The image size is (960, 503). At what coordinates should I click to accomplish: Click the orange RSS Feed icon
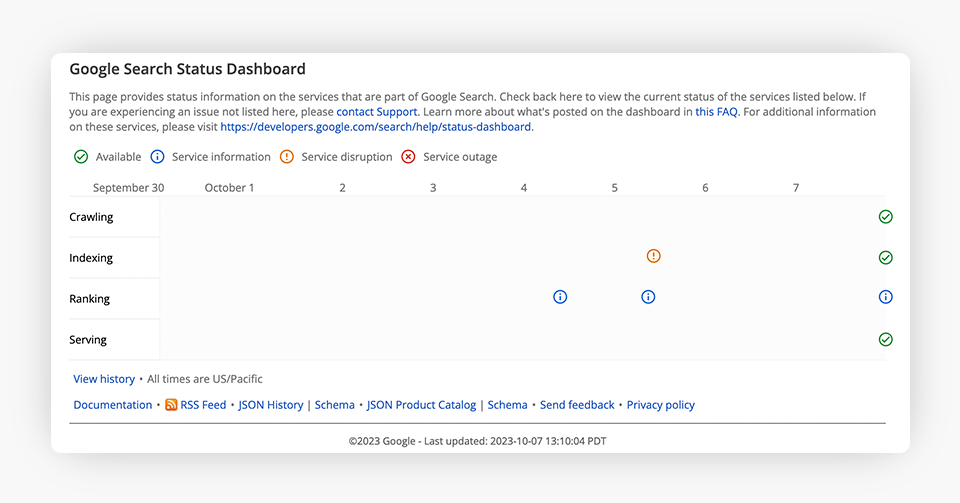171,405
